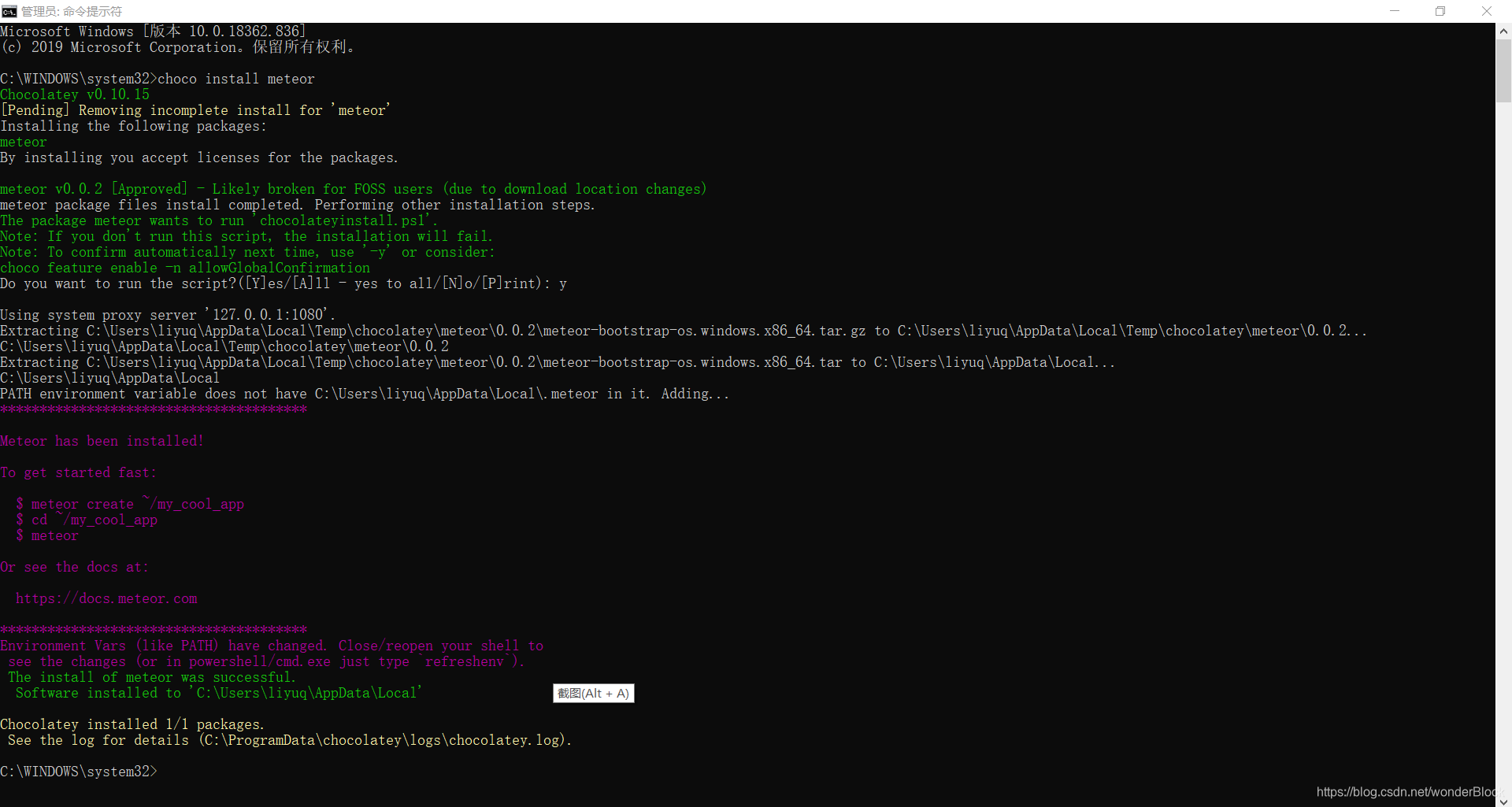1512x807 pixels.
Task: Click the 'meteor package files install completed' line
Action: [x=298, y=205]
